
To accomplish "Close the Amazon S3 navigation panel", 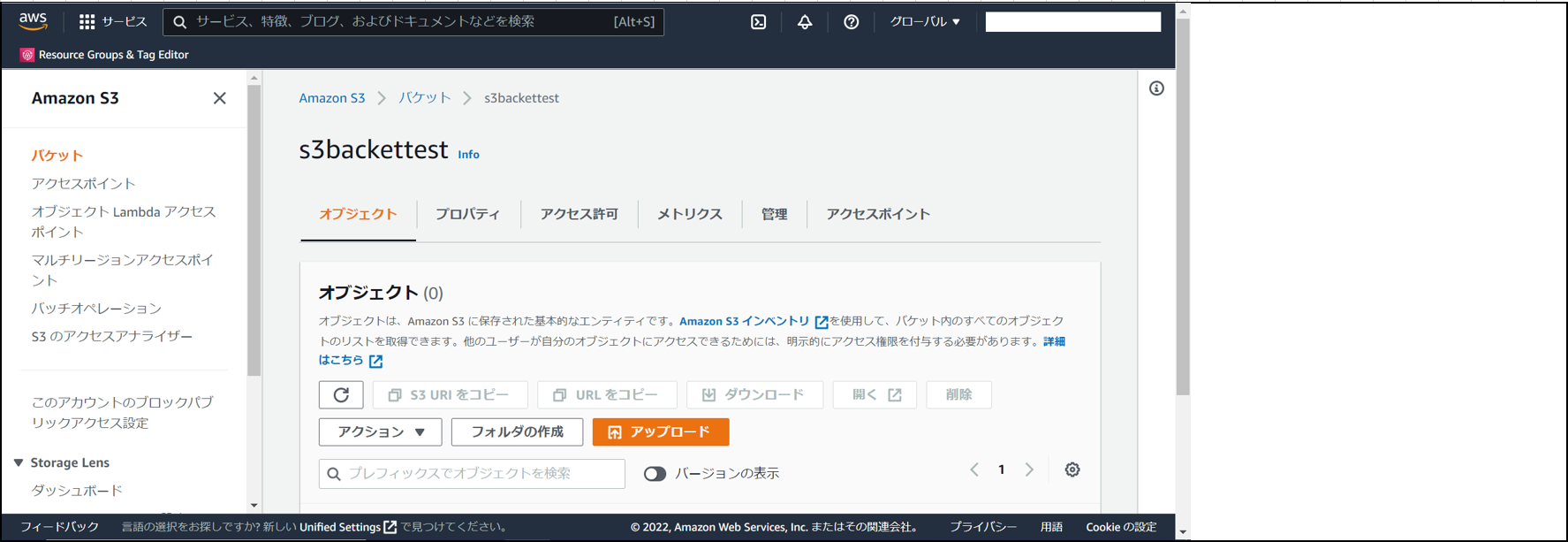I will pyautogui.click(x=220, y=98).
